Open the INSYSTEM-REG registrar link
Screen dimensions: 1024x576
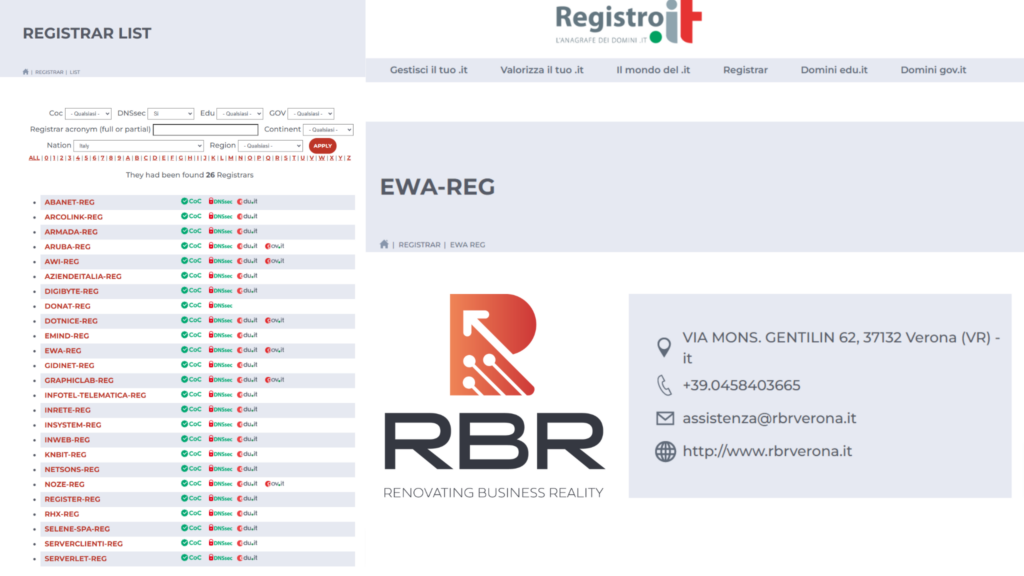point(72,425)
